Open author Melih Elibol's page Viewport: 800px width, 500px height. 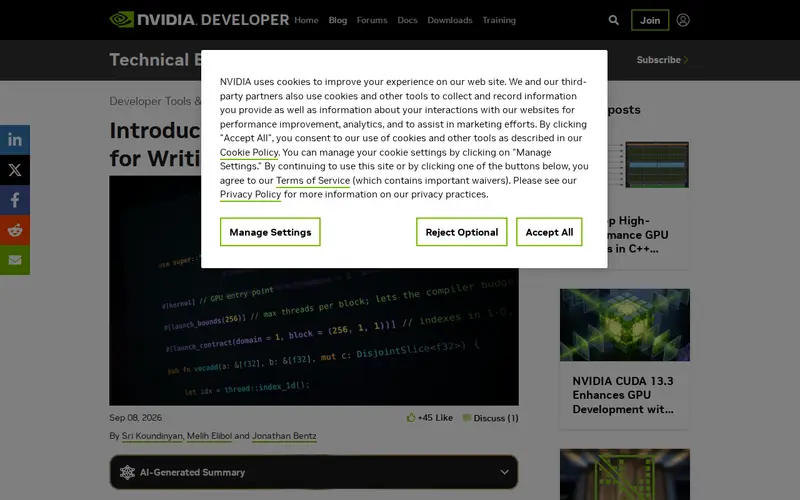[x=209, y=436]
